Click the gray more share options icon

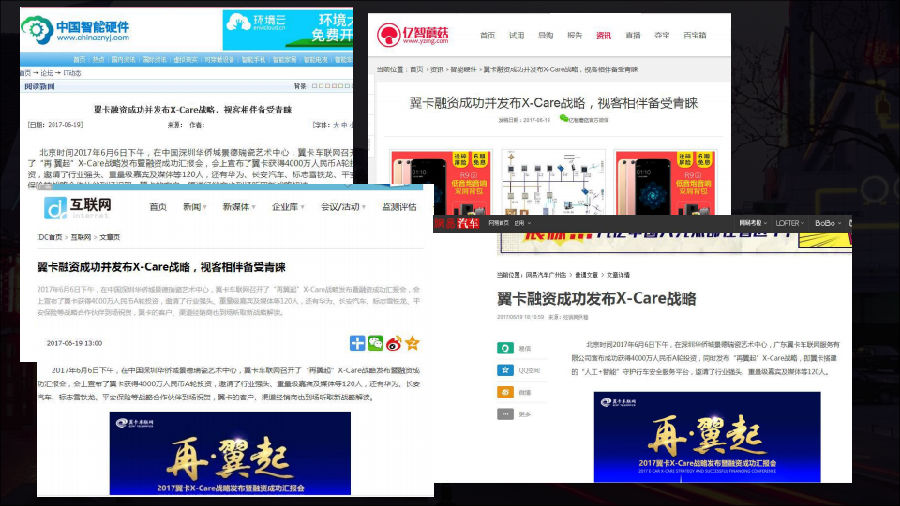click(x=506, y=413)
